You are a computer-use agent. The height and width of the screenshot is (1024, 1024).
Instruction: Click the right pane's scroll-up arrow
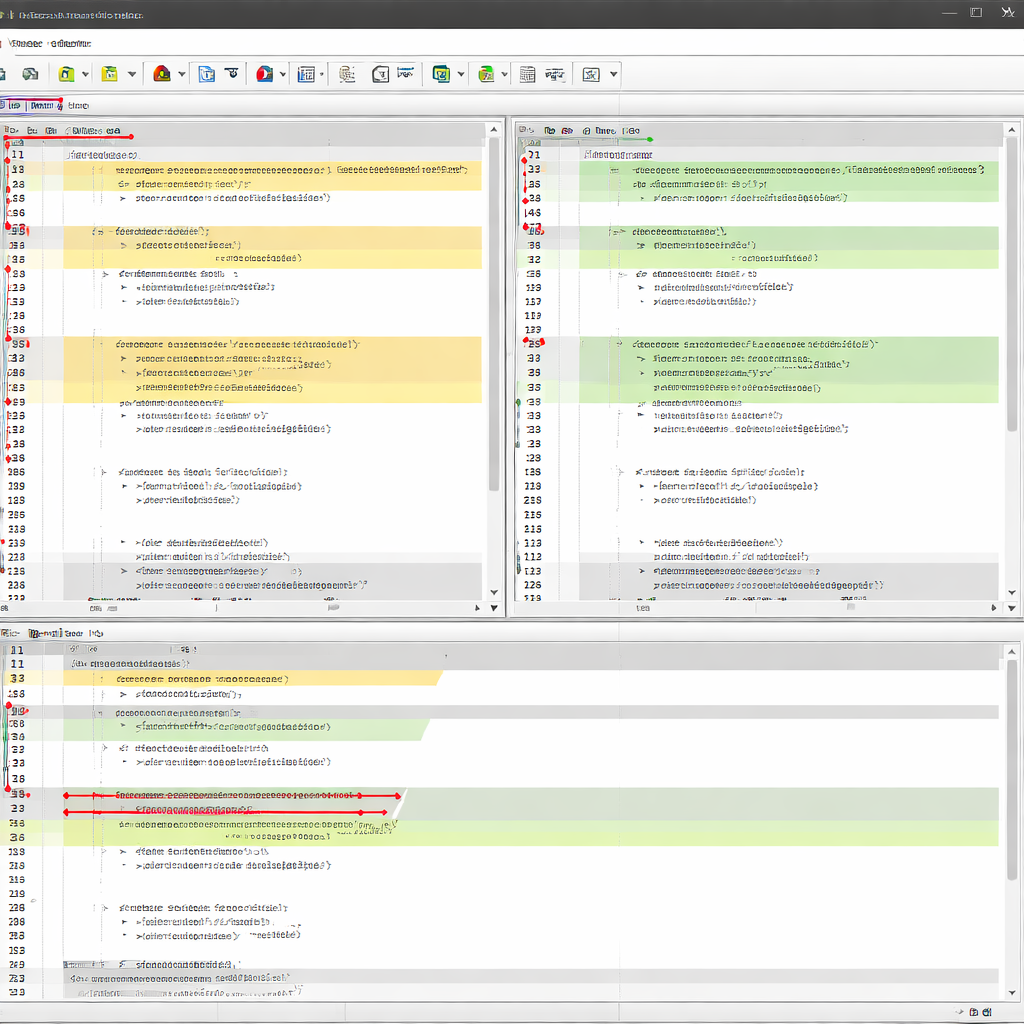[x=1011, y=130]
